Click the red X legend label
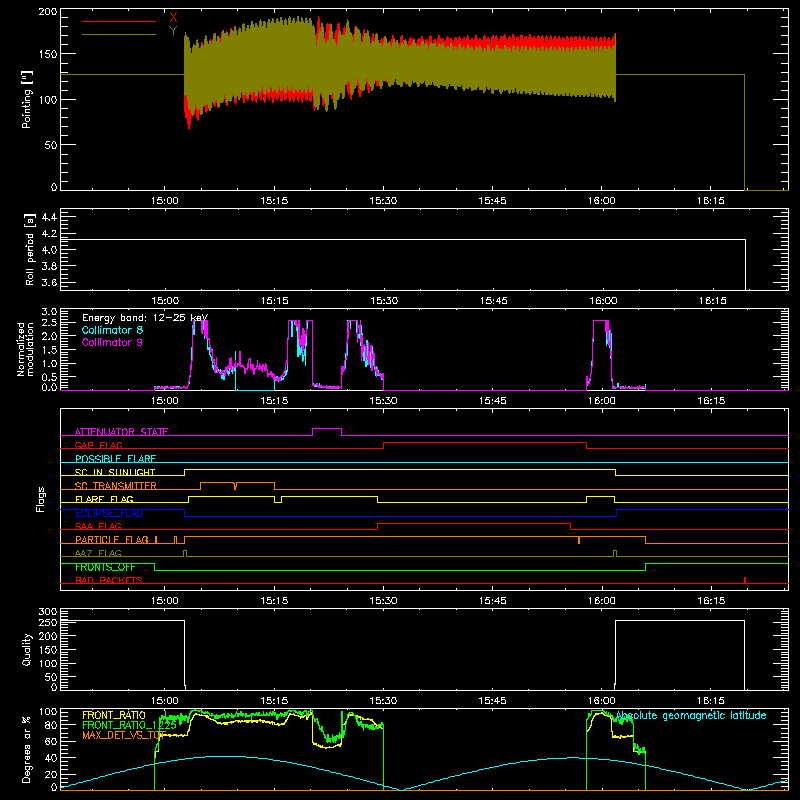The width and height of the screenshot is (800, 800). pyautogui.click(x=173, y=18)
